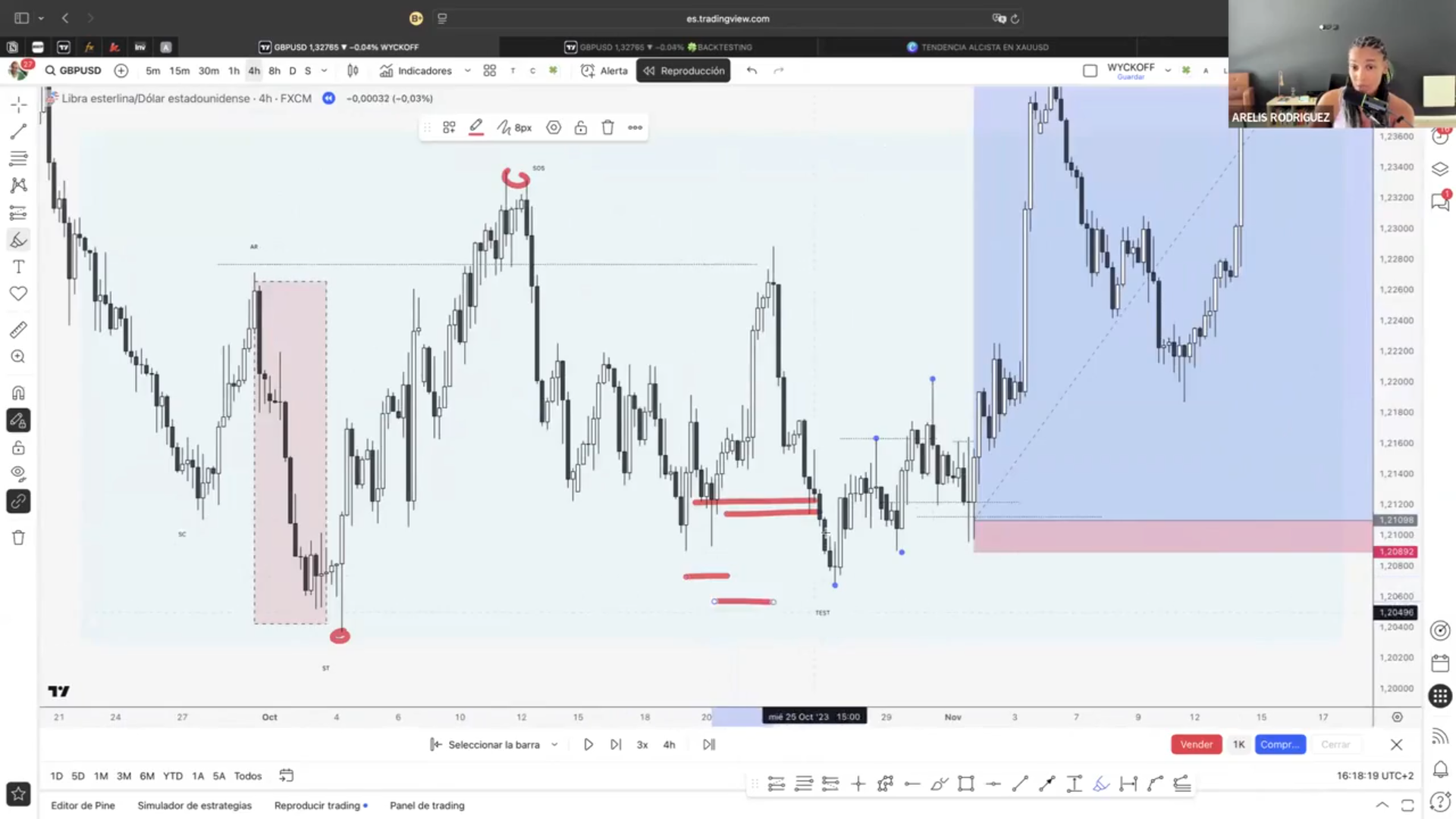
Task: Open the Editor de Pine tab
Action: tap(83, 805)
